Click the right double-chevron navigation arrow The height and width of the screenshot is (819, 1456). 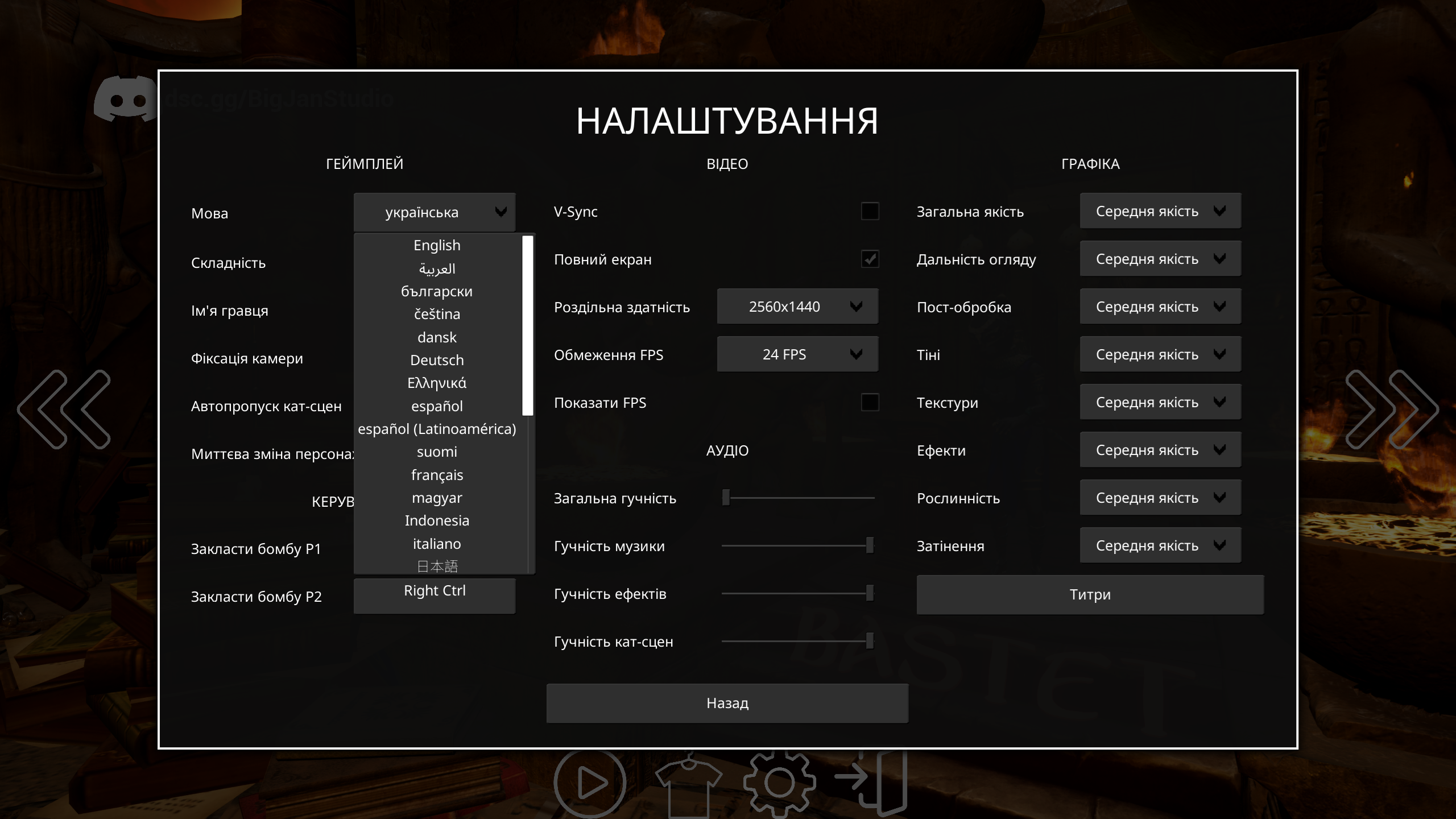1392,409
